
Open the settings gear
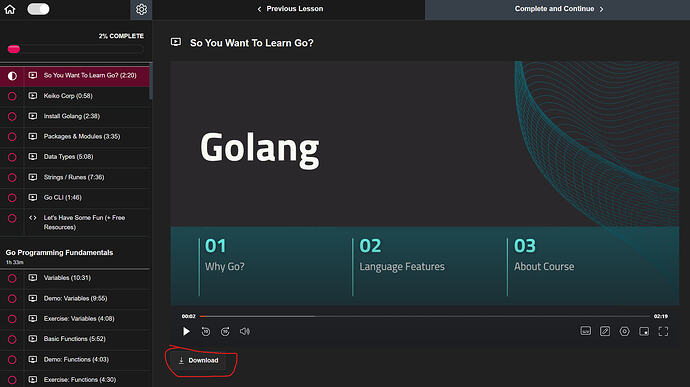141,9
